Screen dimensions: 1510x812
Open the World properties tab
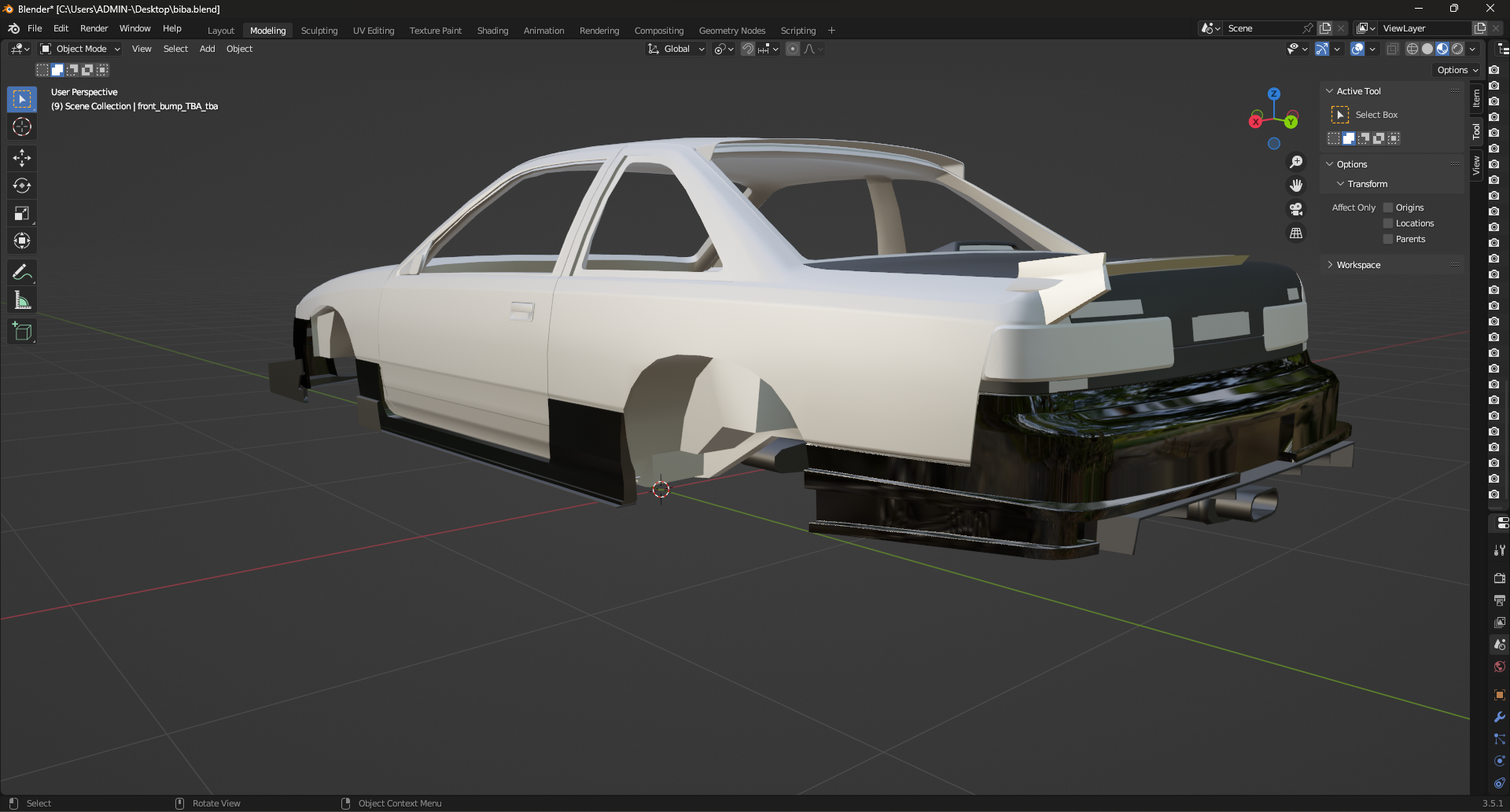(x=1500, y=667)
